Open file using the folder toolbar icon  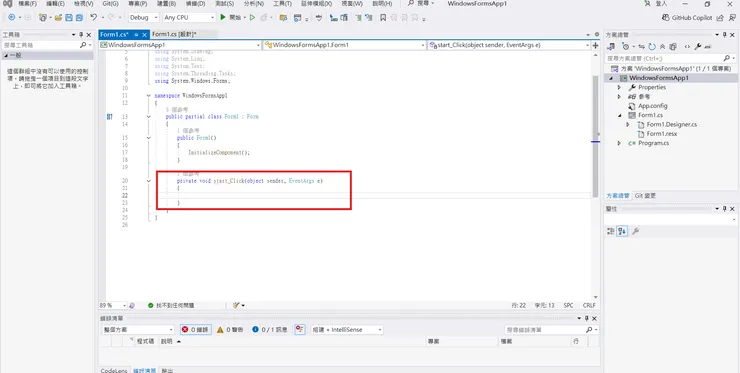click(59, 17)
